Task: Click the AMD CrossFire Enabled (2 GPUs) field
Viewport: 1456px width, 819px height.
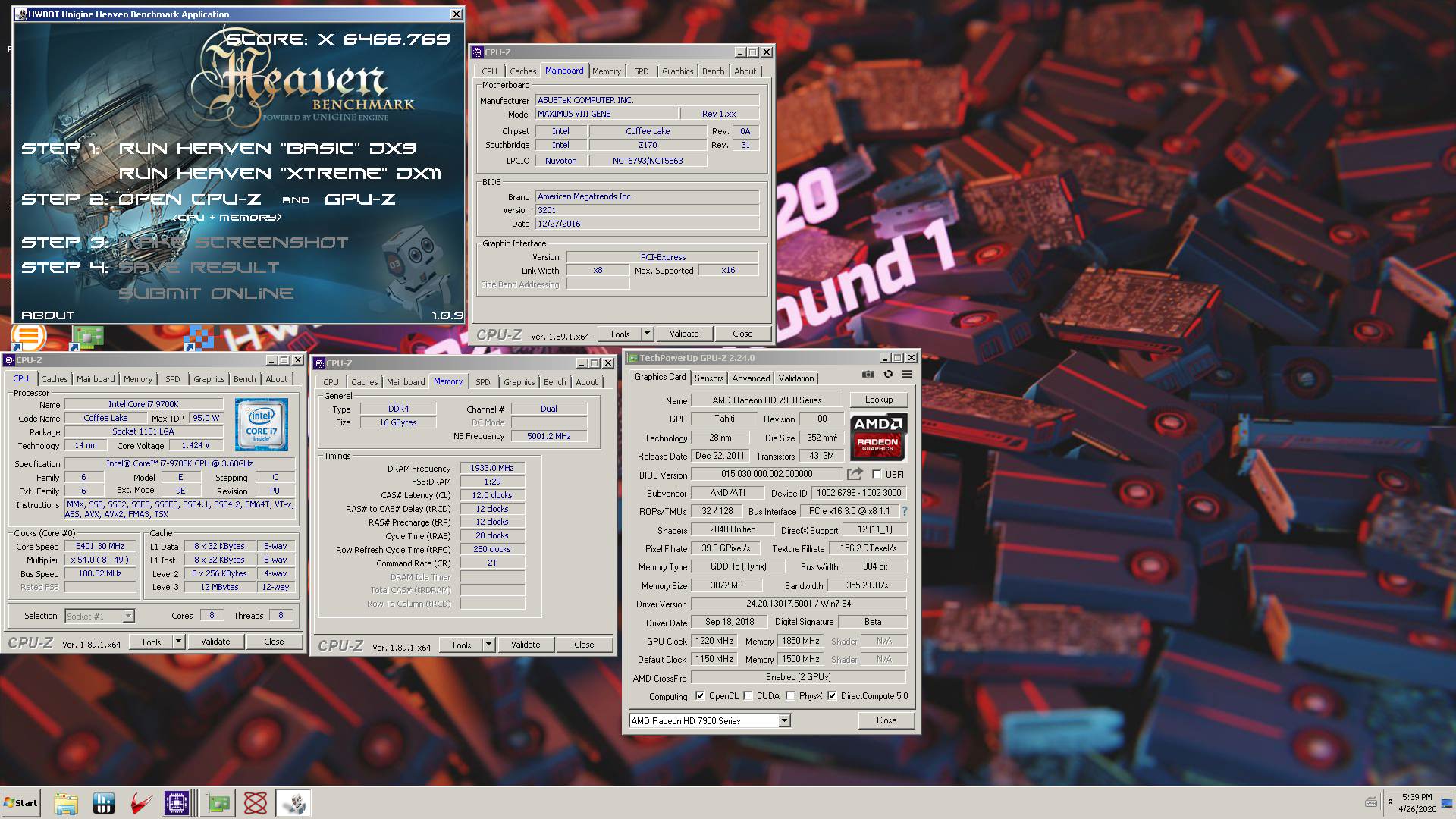Action: [x=799, y=677]
